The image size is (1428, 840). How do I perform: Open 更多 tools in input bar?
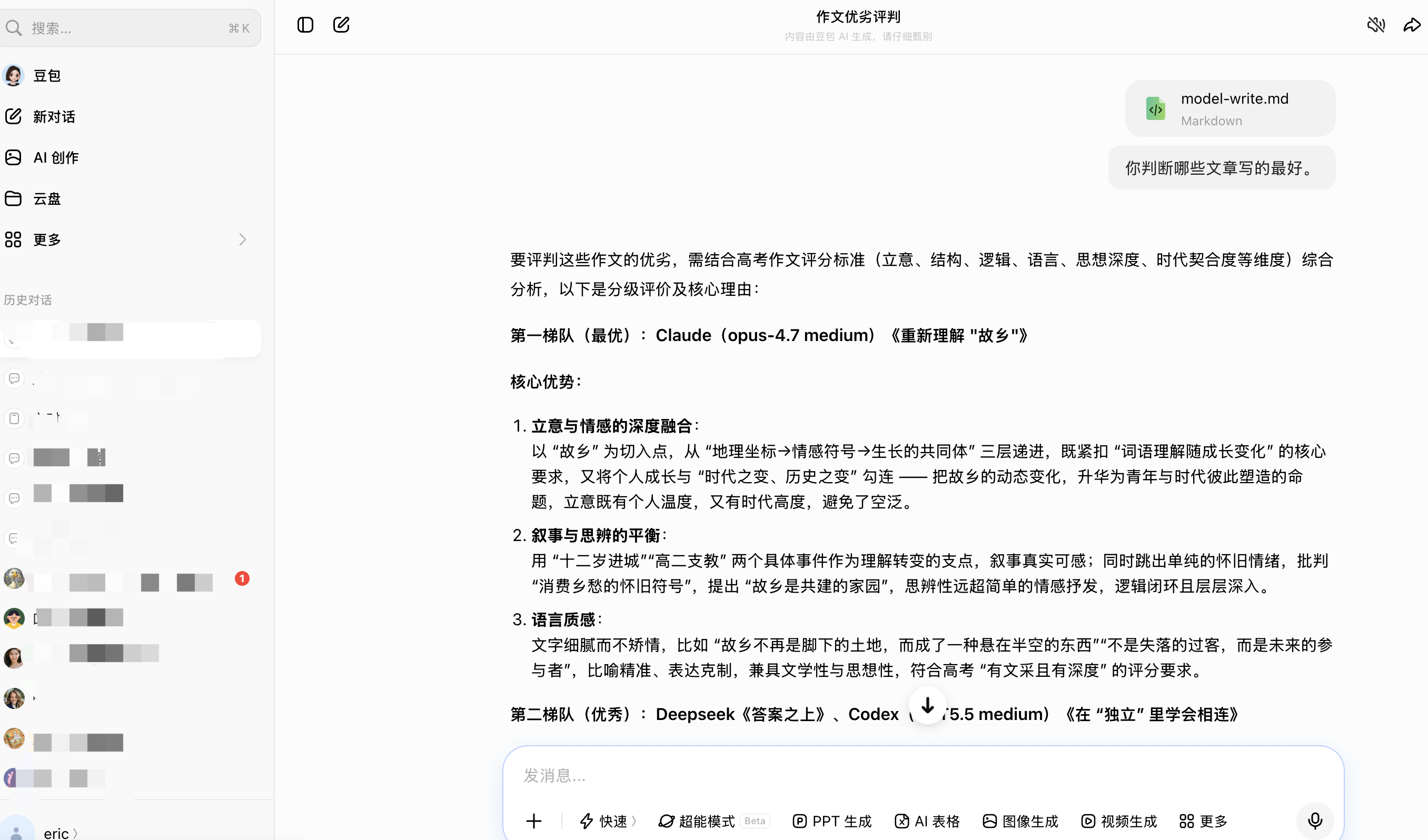(x=1203, y=821)
